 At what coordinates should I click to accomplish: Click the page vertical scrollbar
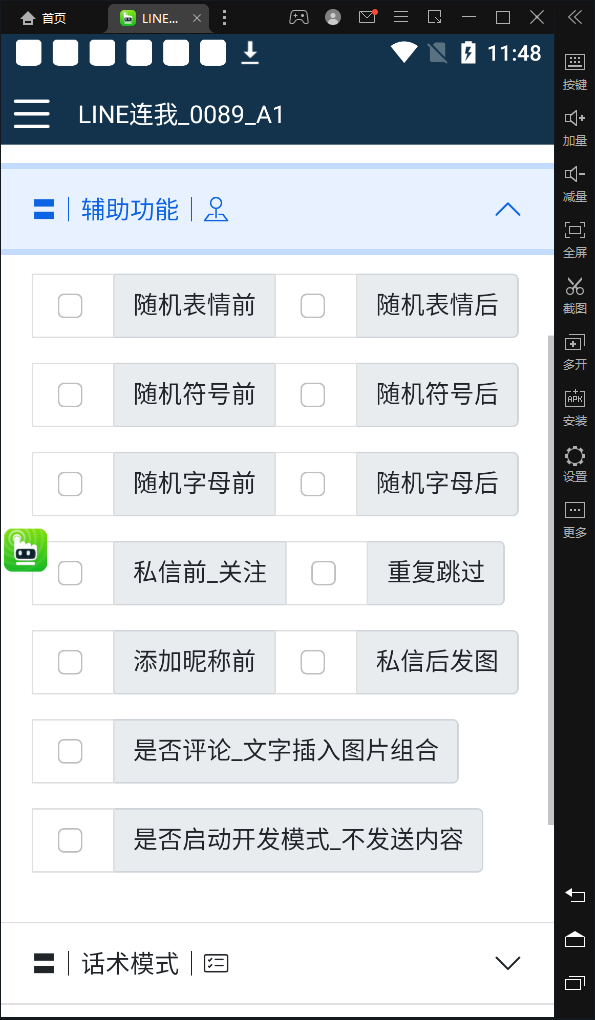(x=551, y=579)
